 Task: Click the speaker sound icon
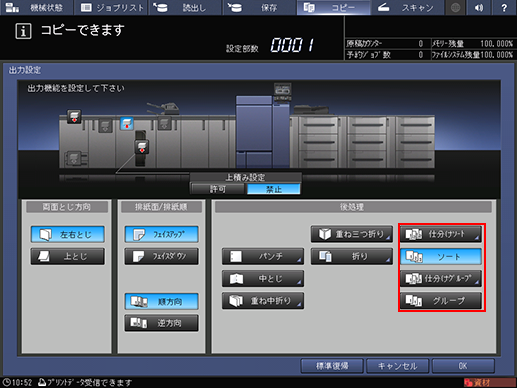pos(479,7)
